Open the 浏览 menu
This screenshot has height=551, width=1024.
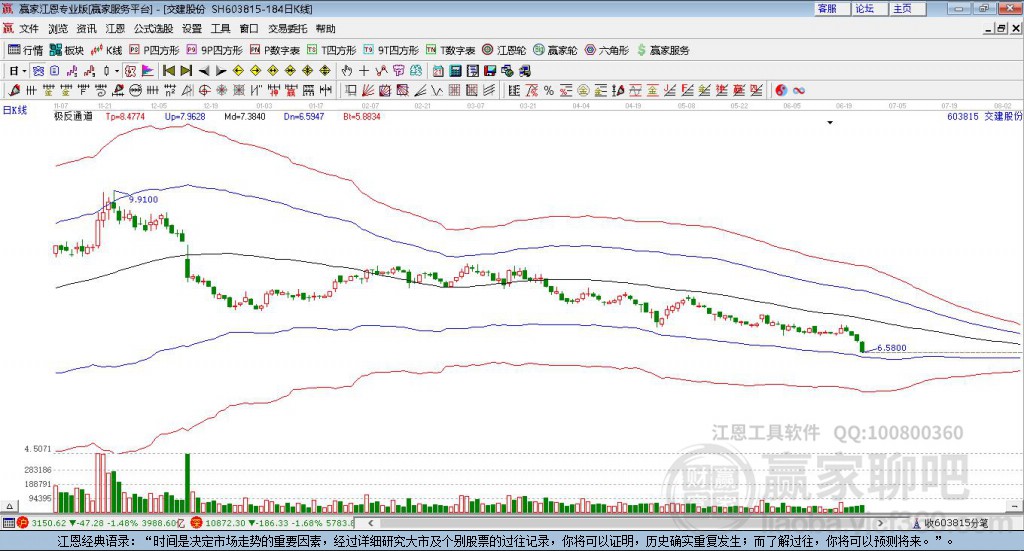click(57, 29)
